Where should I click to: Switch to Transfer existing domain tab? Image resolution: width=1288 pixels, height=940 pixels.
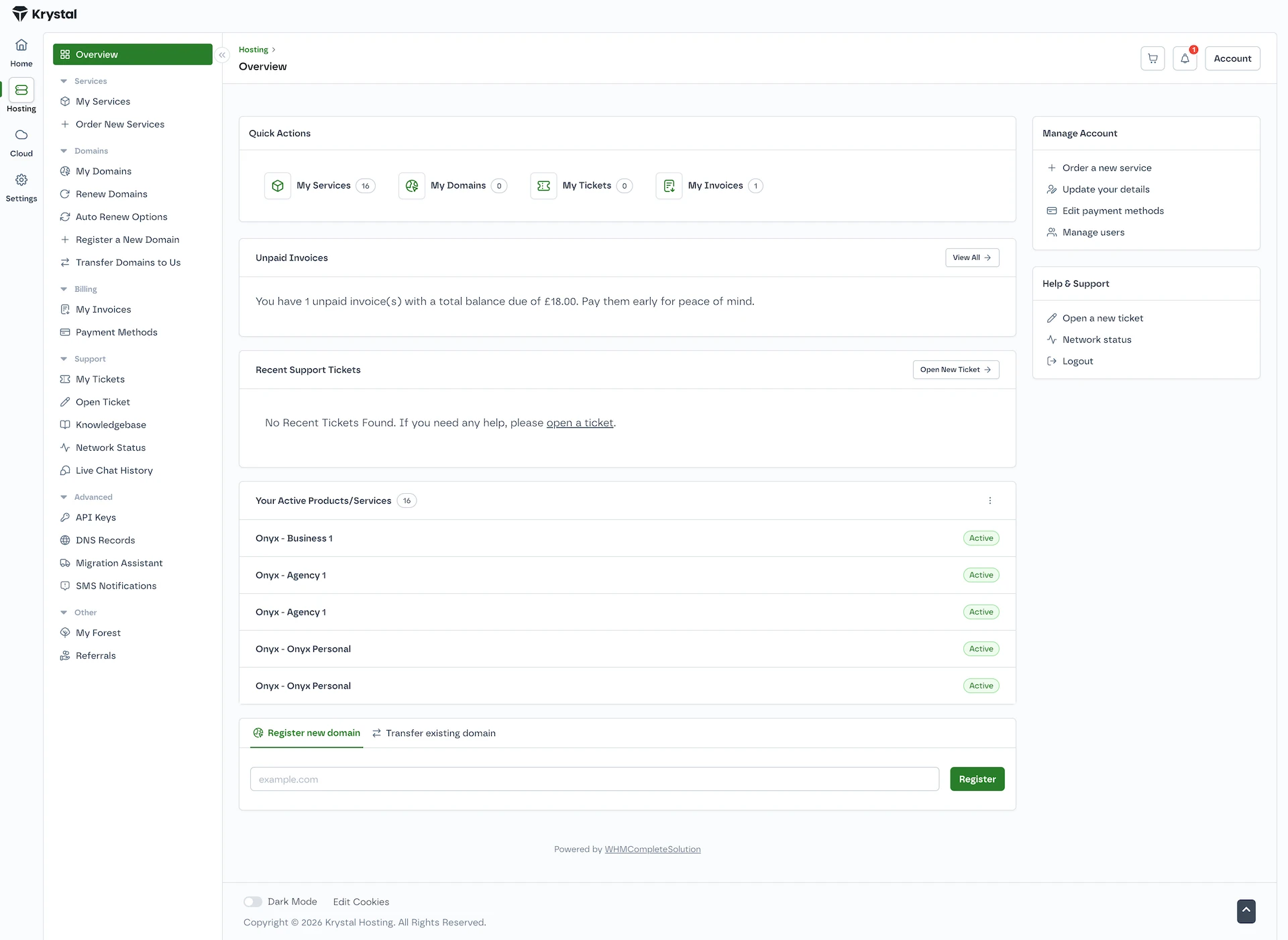point(434,733)
